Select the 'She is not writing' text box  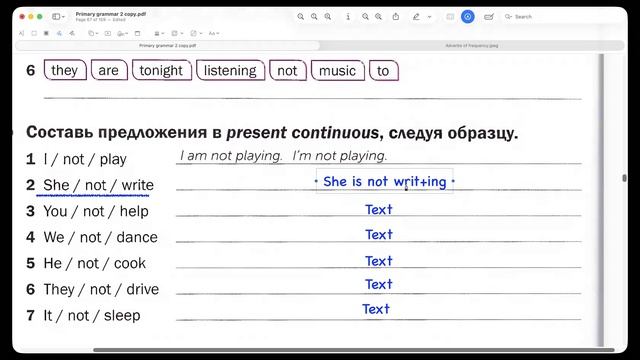tap(384, 181)
